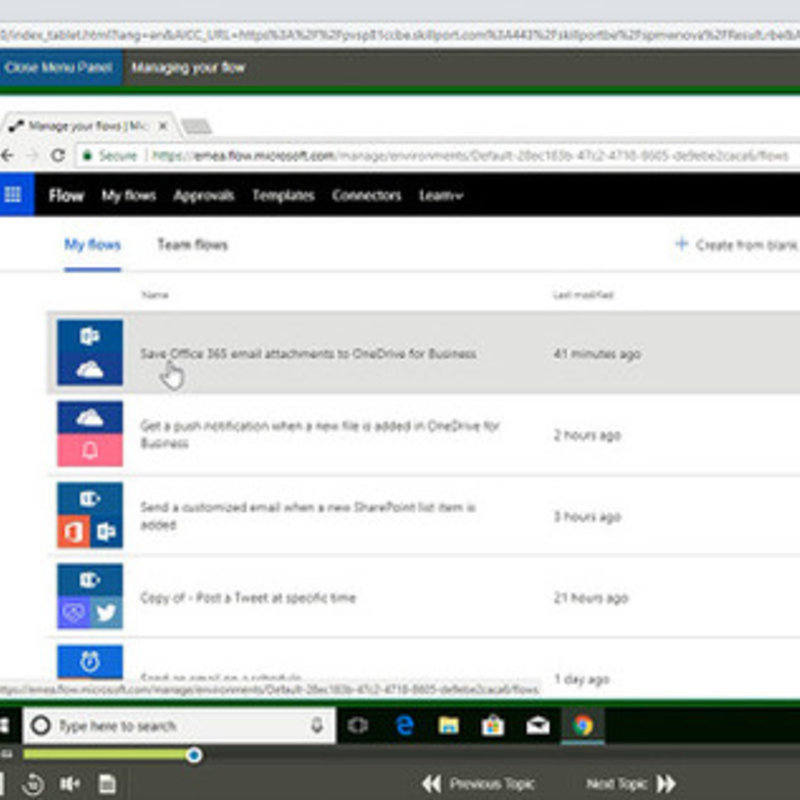Select the My flows tab
800x800 pixels.
92,245
